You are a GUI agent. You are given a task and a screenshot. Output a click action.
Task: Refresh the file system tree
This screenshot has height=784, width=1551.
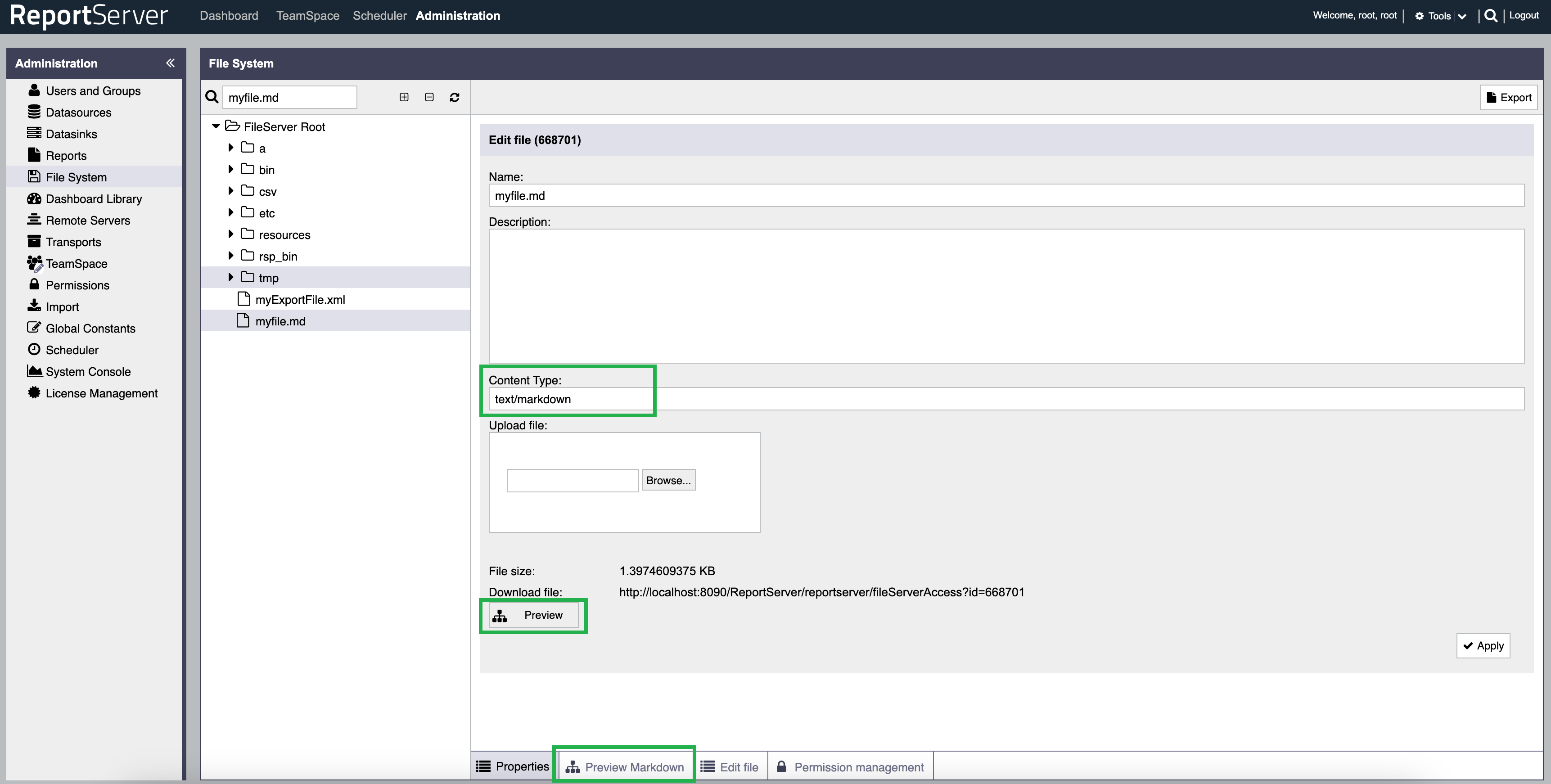tap(455, 97)
